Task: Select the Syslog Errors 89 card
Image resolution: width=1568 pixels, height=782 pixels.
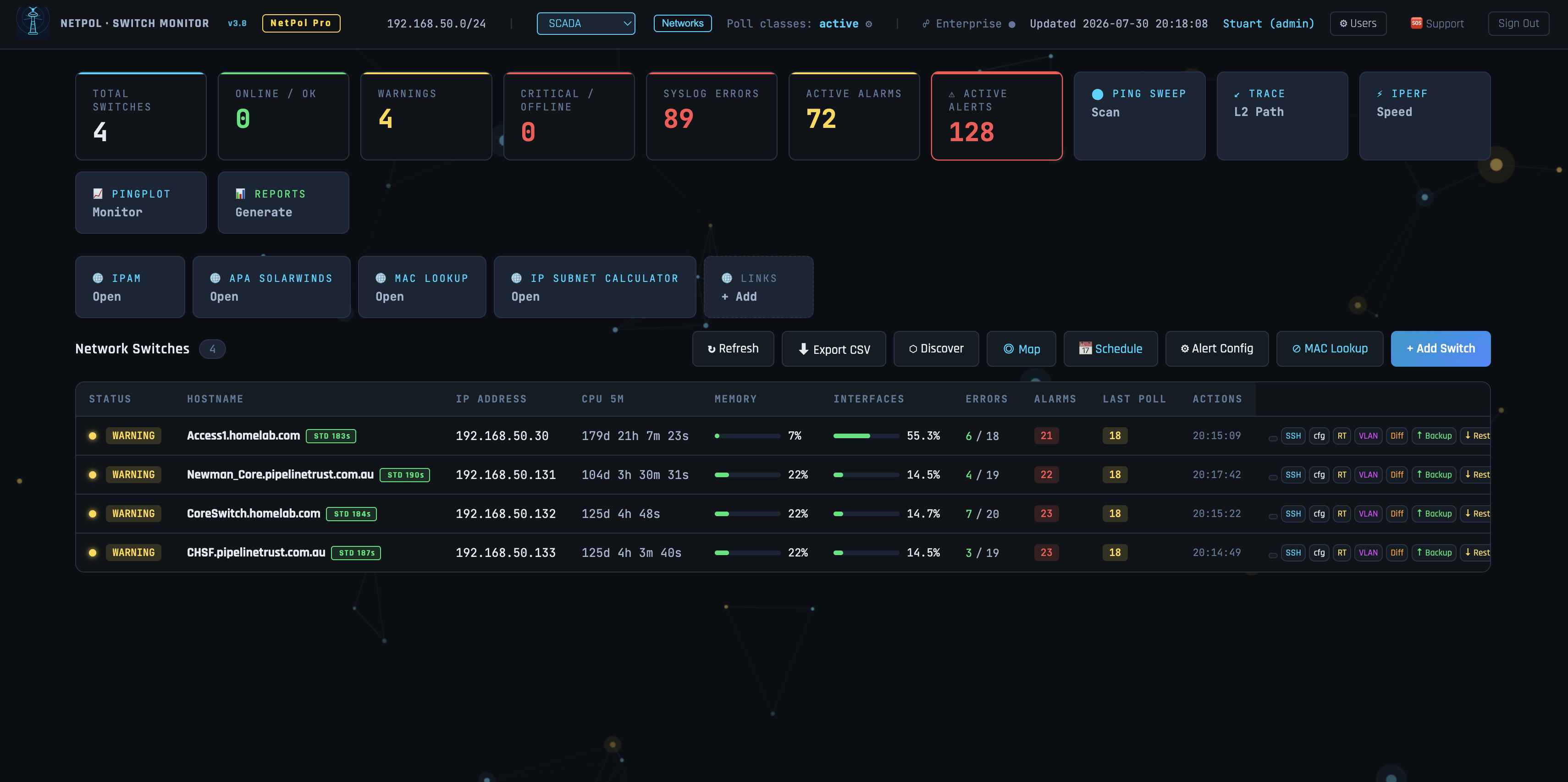Action: 711,116
